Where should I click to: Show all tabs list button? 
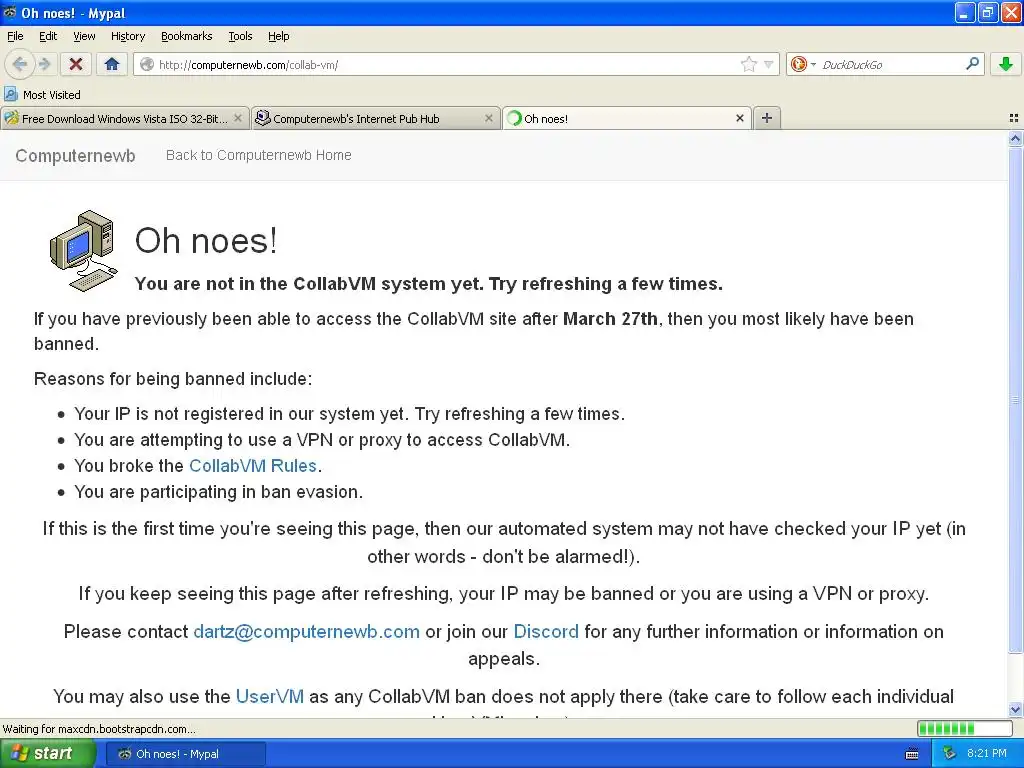[1014, 118]
